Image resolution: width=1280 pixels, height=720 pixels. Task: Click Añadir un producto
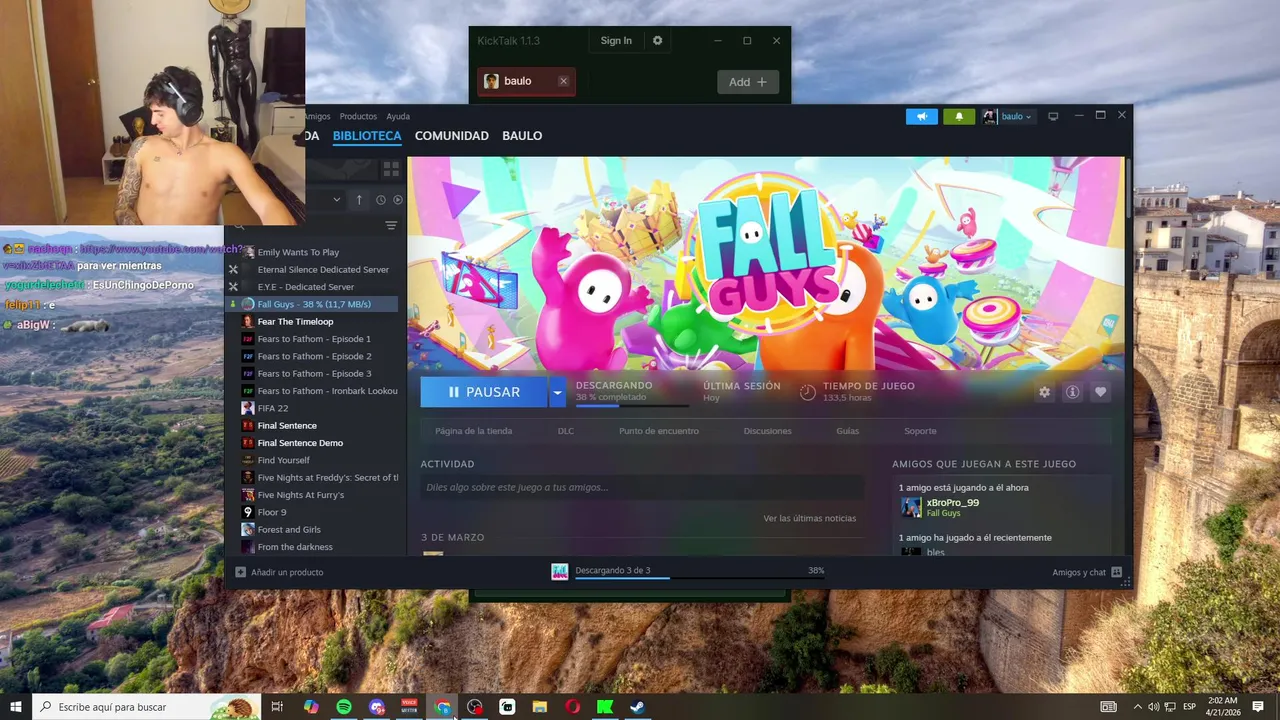279,572
